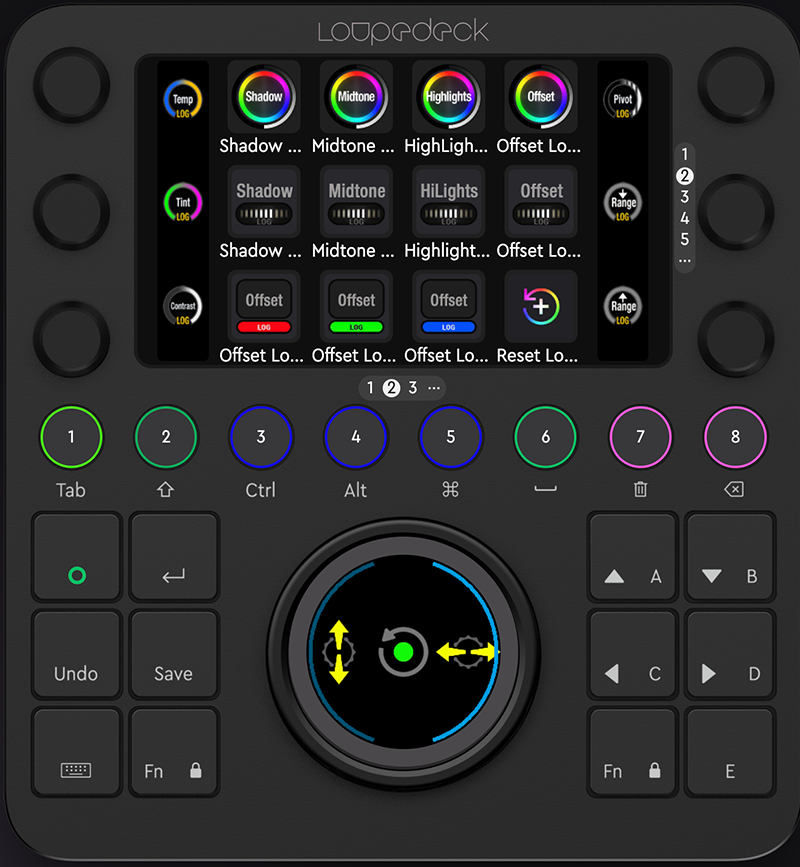Select the Temp LOG dial icon
The height and width of the screenshot is (867, 800).
point(182,100)
